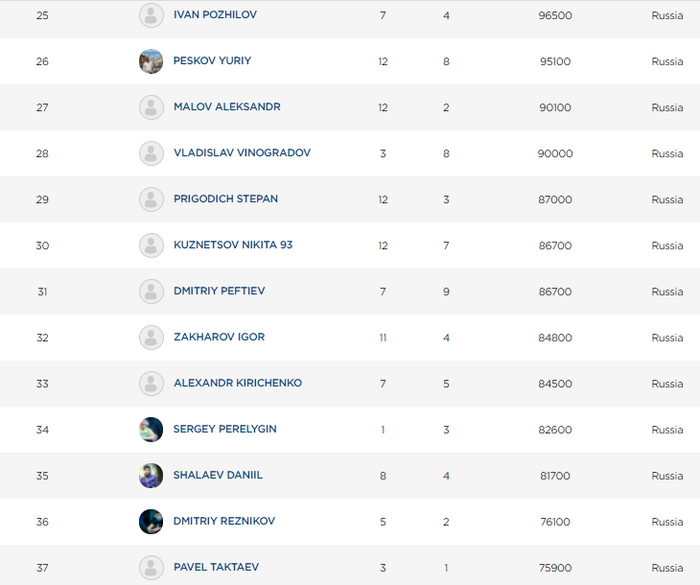Click Pavel Taktaev's avatar icon

tap(151, 567)
